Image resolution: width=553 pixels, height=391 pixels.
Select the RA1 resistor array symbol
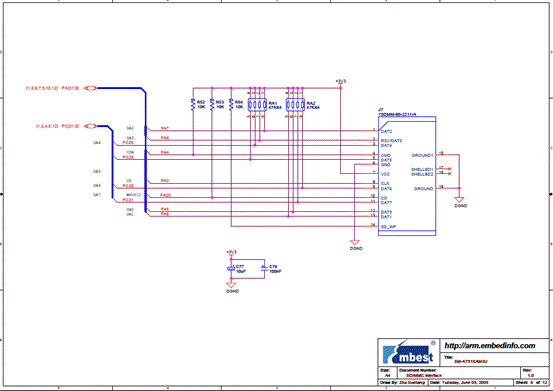click(x=257, y=105)
